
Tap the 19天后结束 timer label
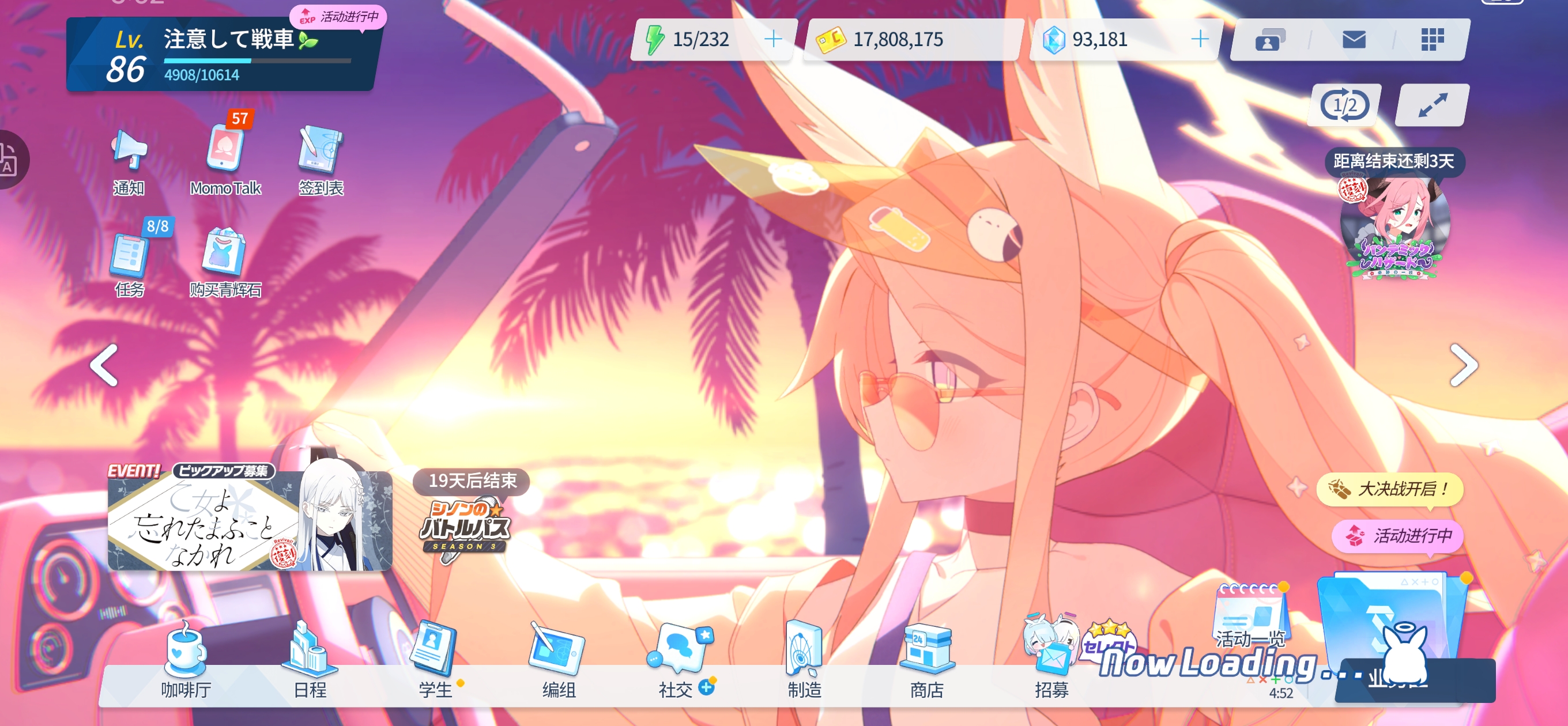tap(472, 481)
